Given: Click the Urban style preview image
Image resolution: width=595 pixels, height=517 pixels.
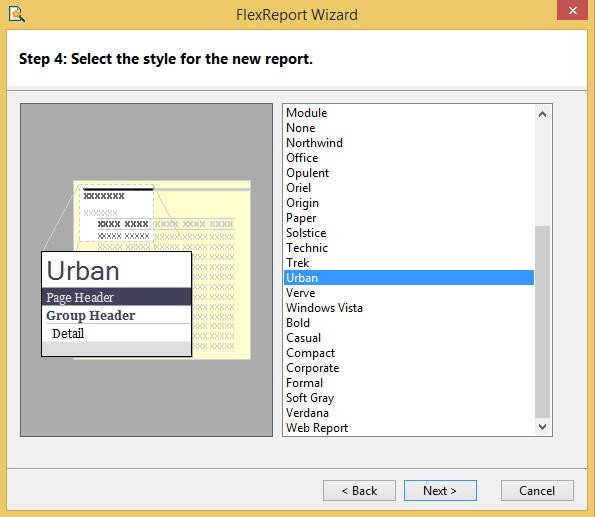Looking at the screenshot, I should pyautogui.click(x=146, y=270).
